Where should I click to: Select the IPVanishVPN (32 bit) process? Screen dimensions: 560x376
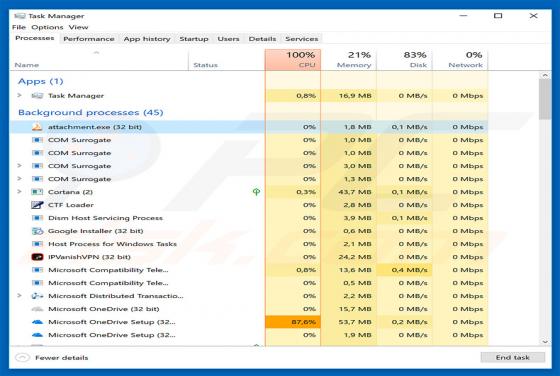click(x=249, y=257)
